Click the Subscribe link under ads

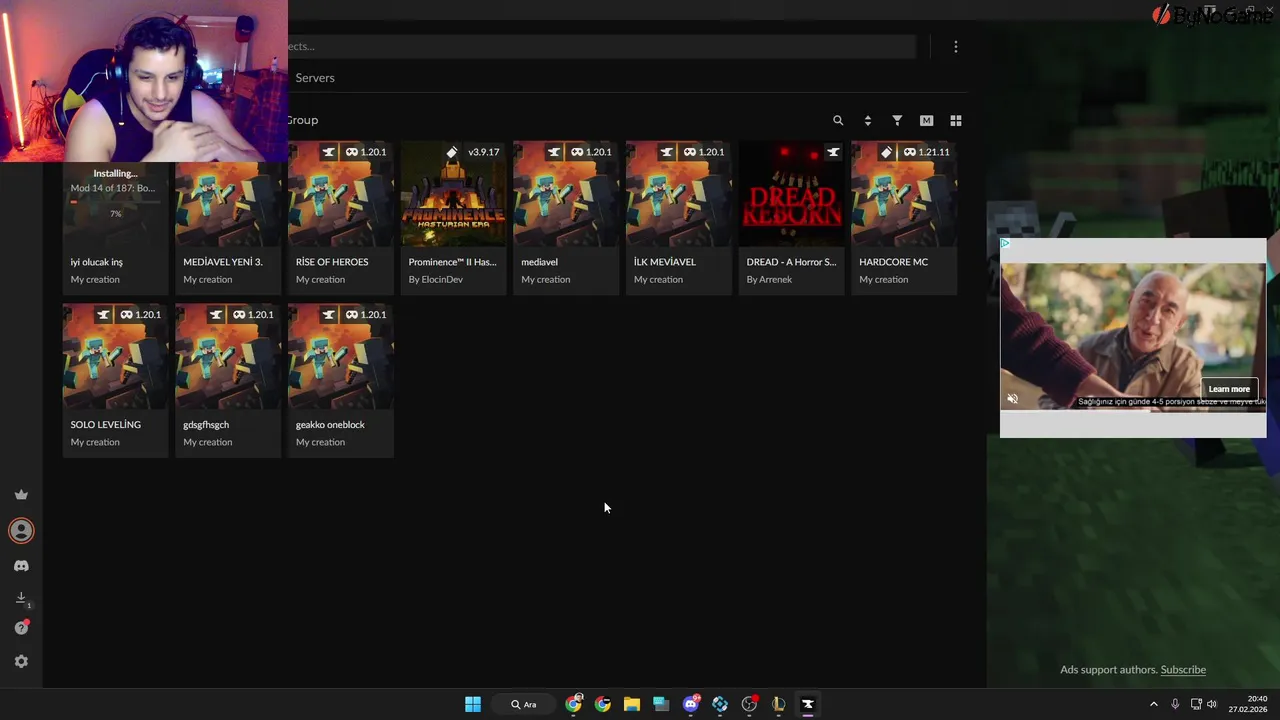click(x=1183, y=670)
